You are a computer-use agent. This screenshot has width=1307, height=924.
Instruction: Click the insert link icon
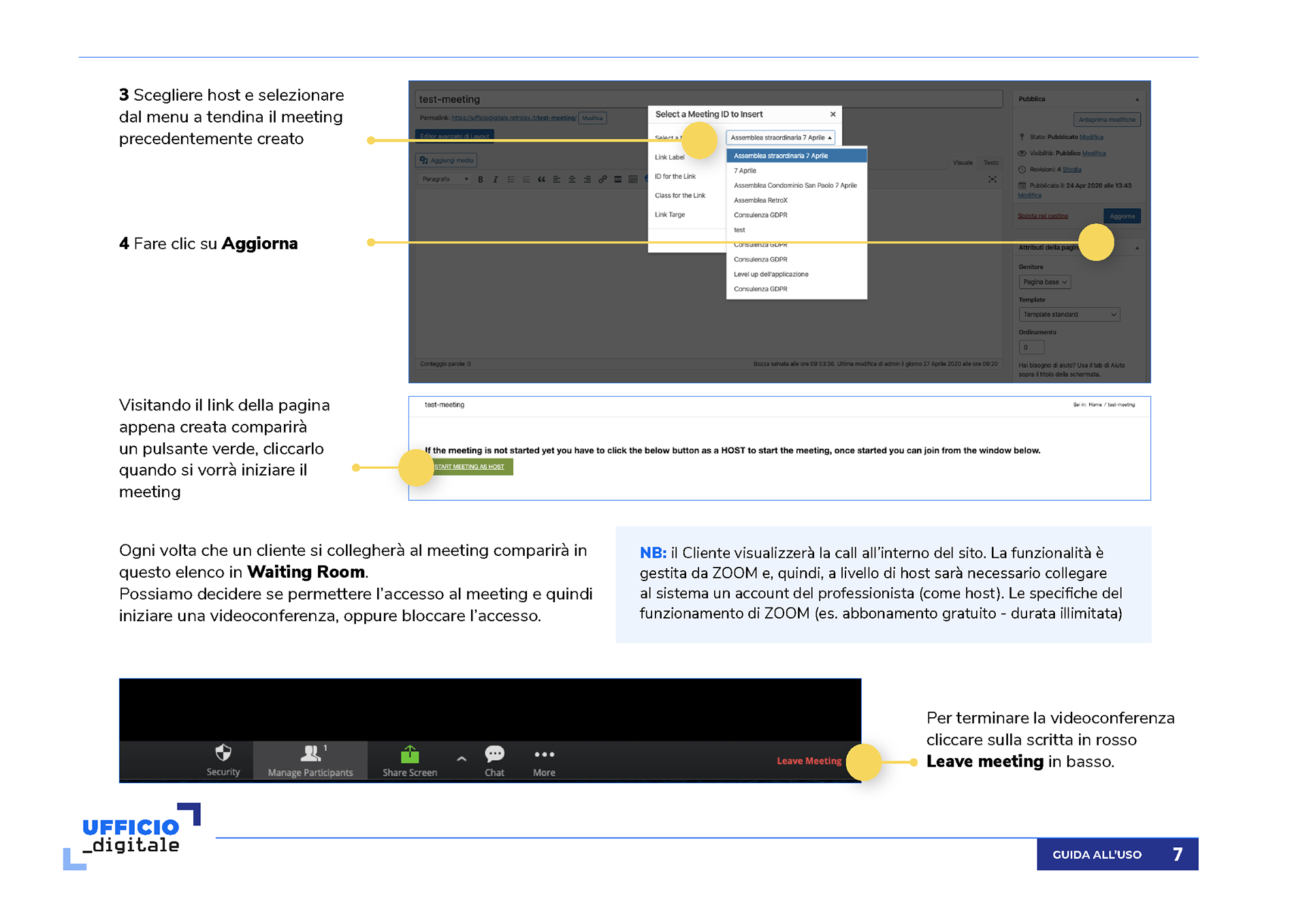(x=602, y=180)
